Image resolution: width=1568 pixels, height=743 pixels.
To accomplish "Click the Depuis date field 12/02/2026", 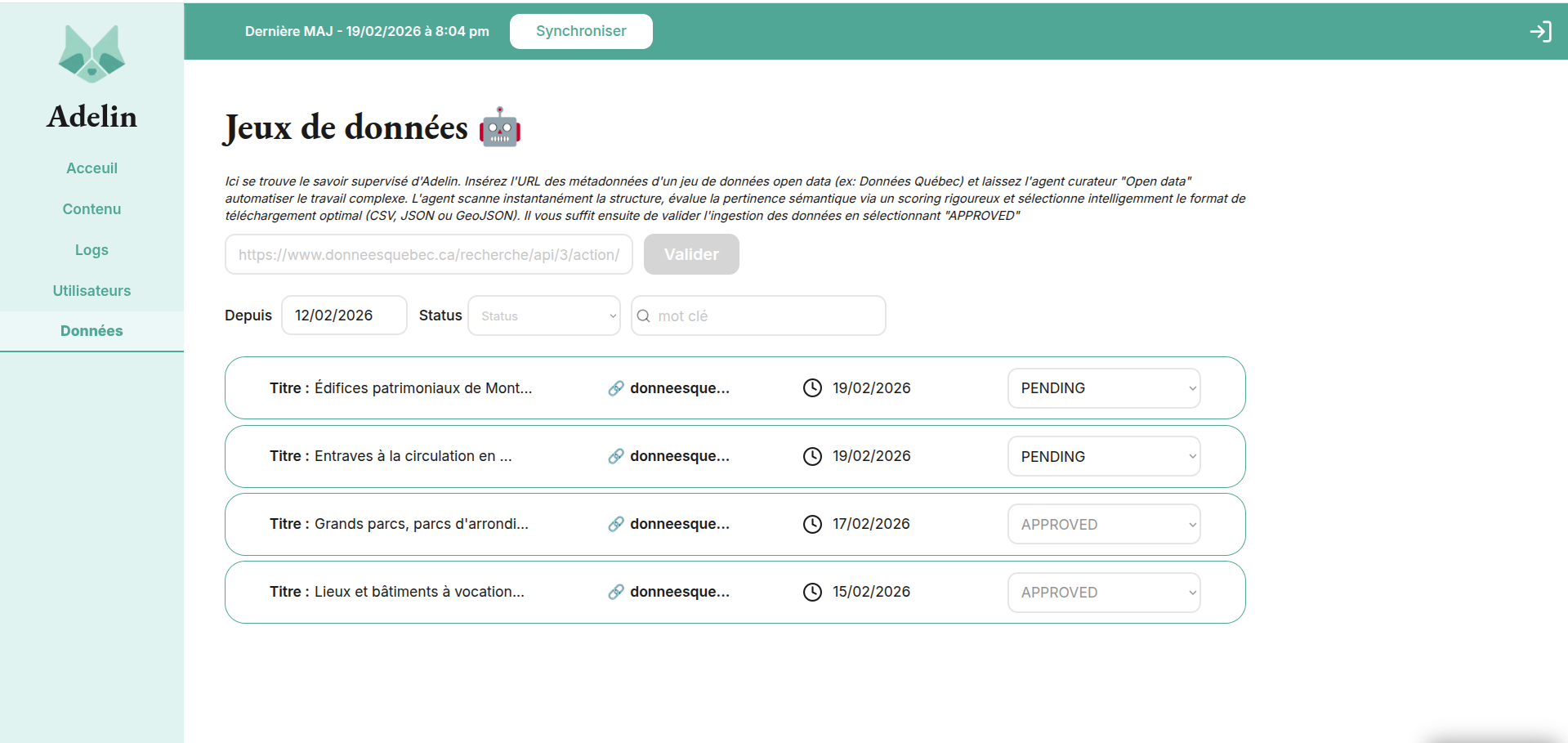I will (x=344, y=316).
